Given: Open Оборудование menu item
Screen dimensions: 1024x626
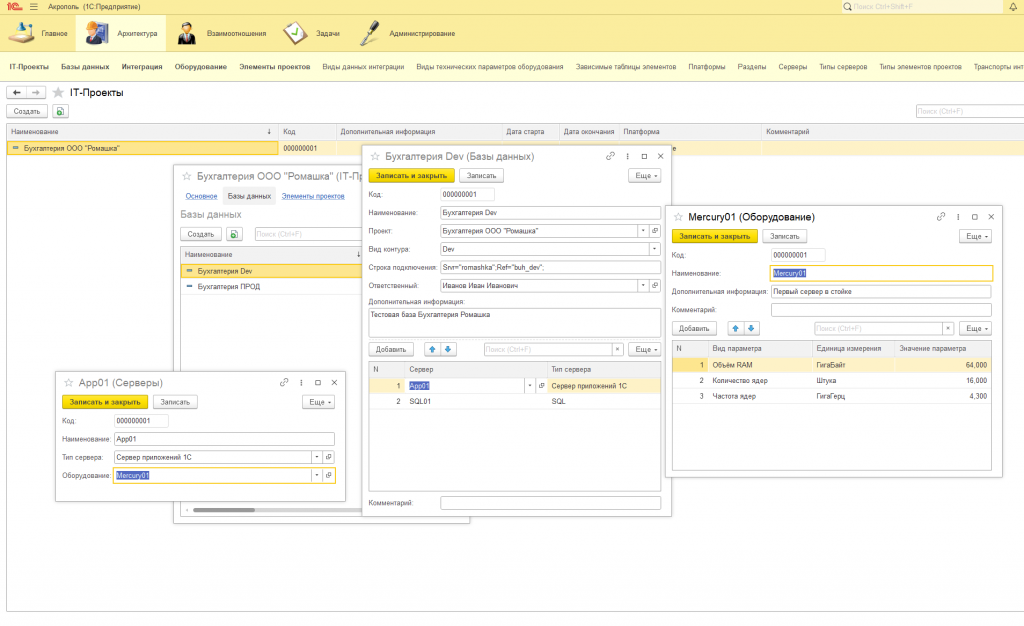Looking at the screenshot, I should pyautogui.click(x=200, y=67).
